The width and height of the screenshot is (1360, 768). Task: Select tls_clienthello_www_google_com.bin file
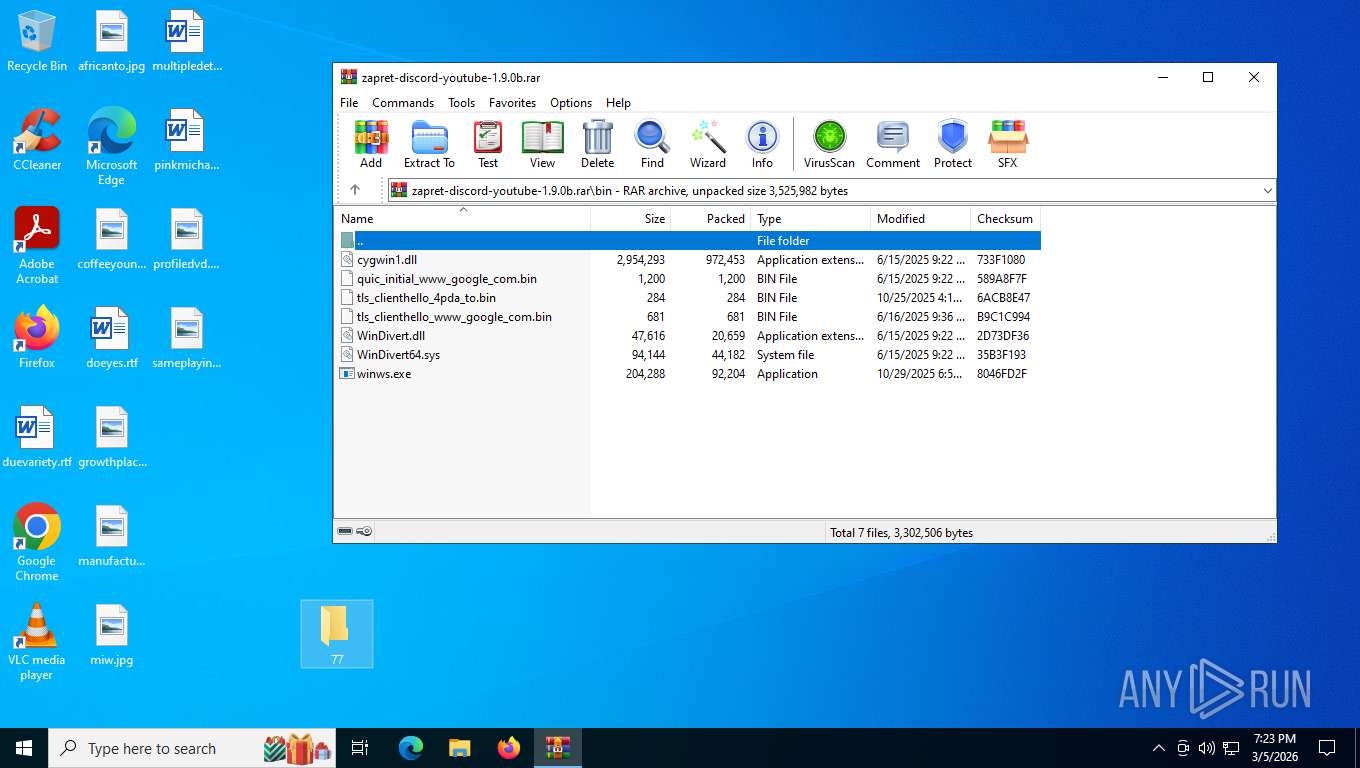point(454,317)
